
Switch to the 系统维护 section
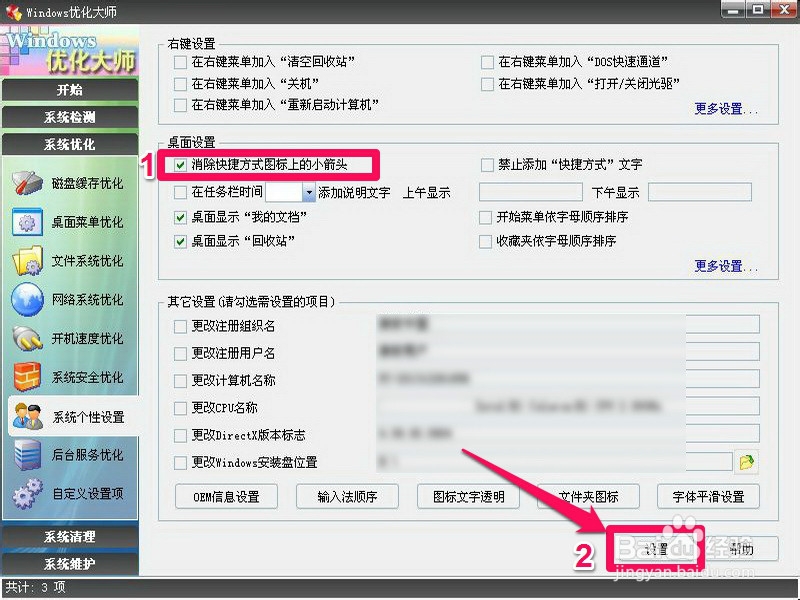[70, 562]
